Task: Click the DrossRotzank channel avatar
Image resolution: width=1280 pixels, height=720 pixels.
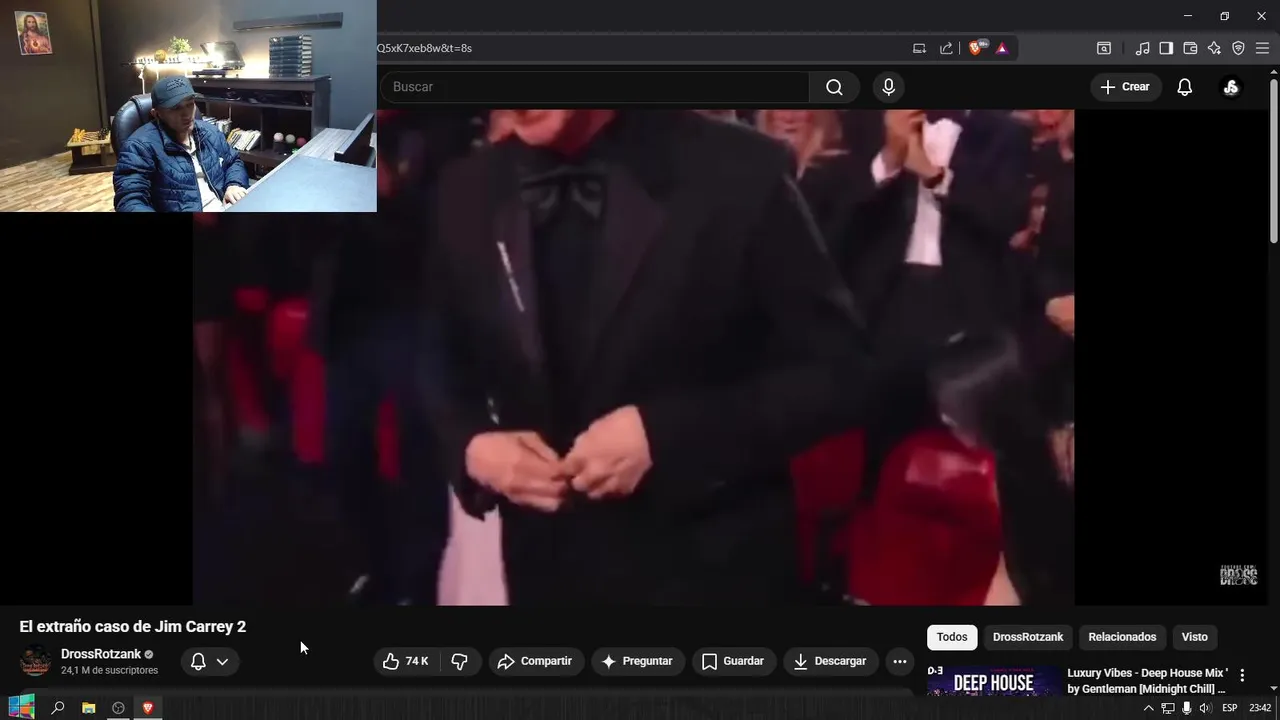Action: click(36, 661)
